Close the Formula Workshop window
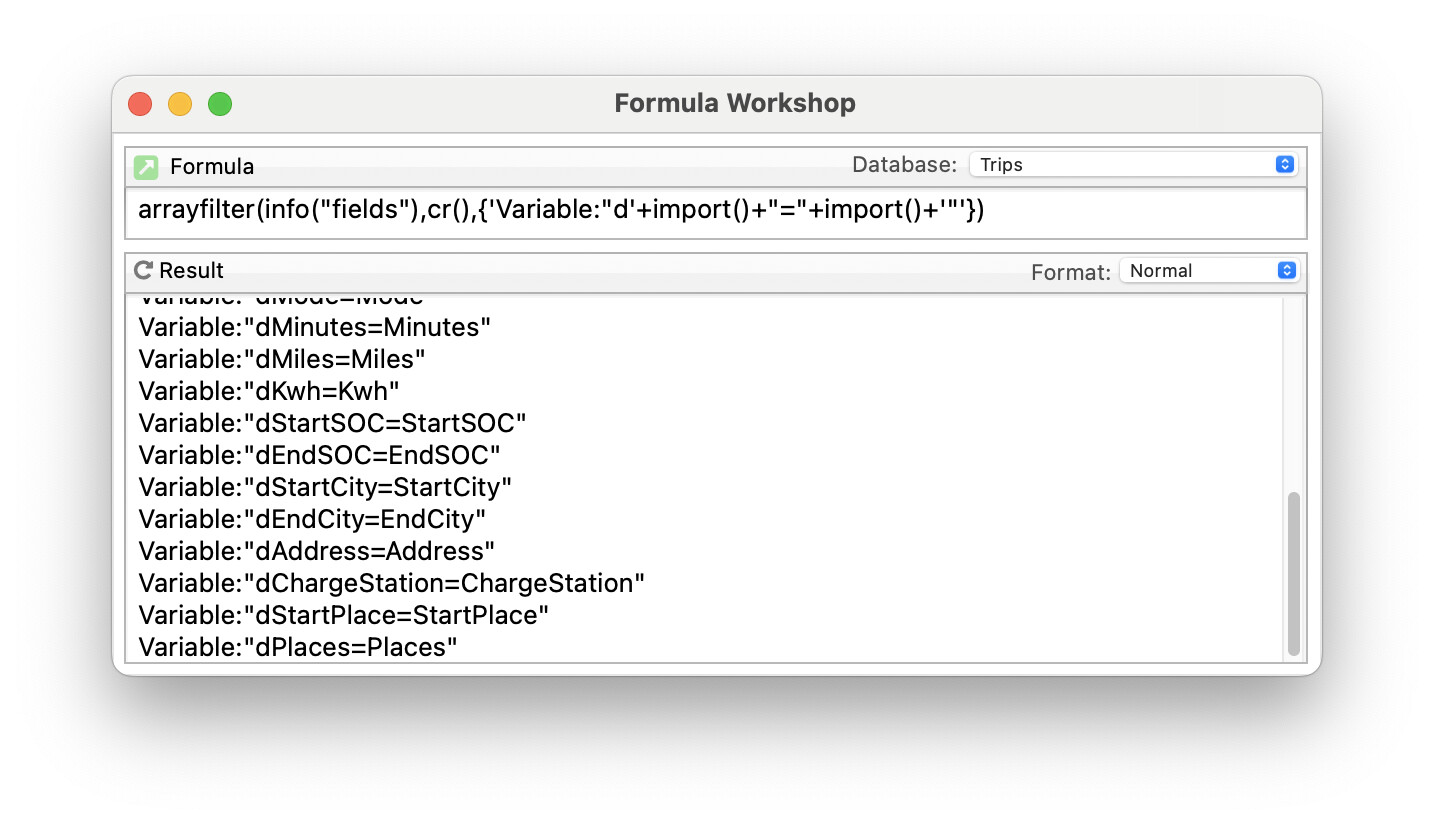Image resolution: width=1434 pixels, height=824 pixels. tap(140, 103)
